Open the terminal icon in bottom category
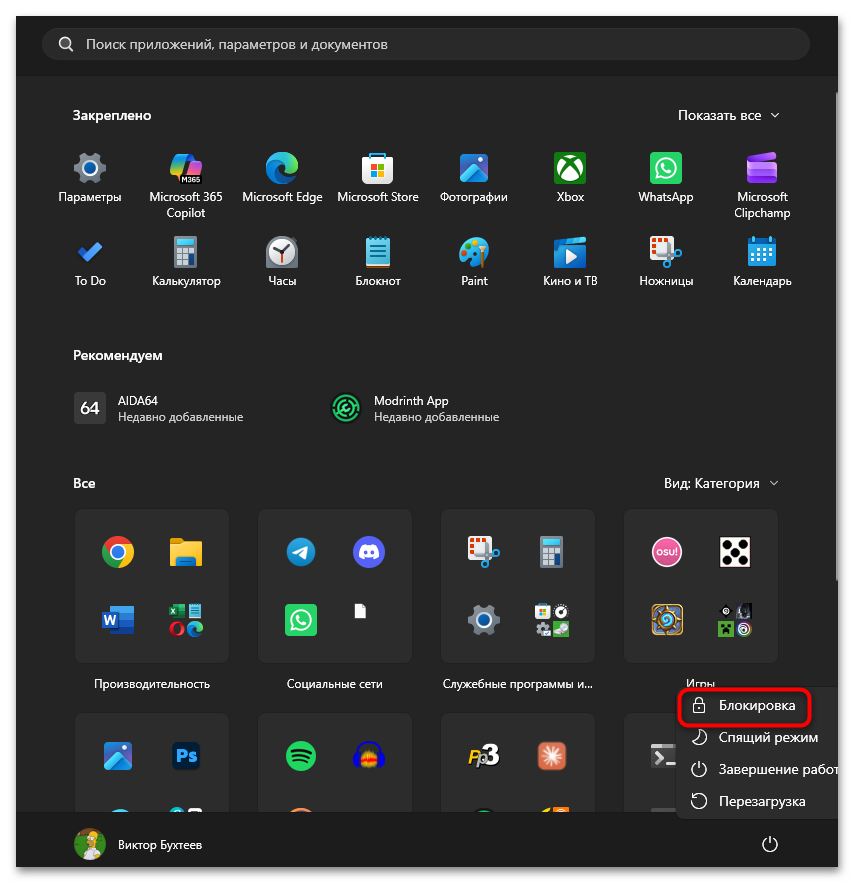Viewport: 854px width, 883px height. click(x=663, y=755)
